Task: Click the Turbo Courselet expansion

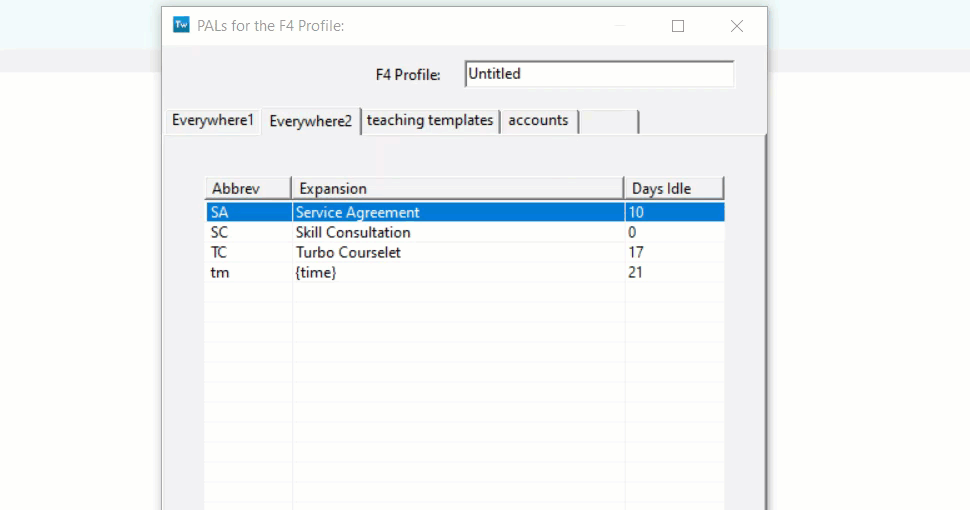Action: [348, 253]
